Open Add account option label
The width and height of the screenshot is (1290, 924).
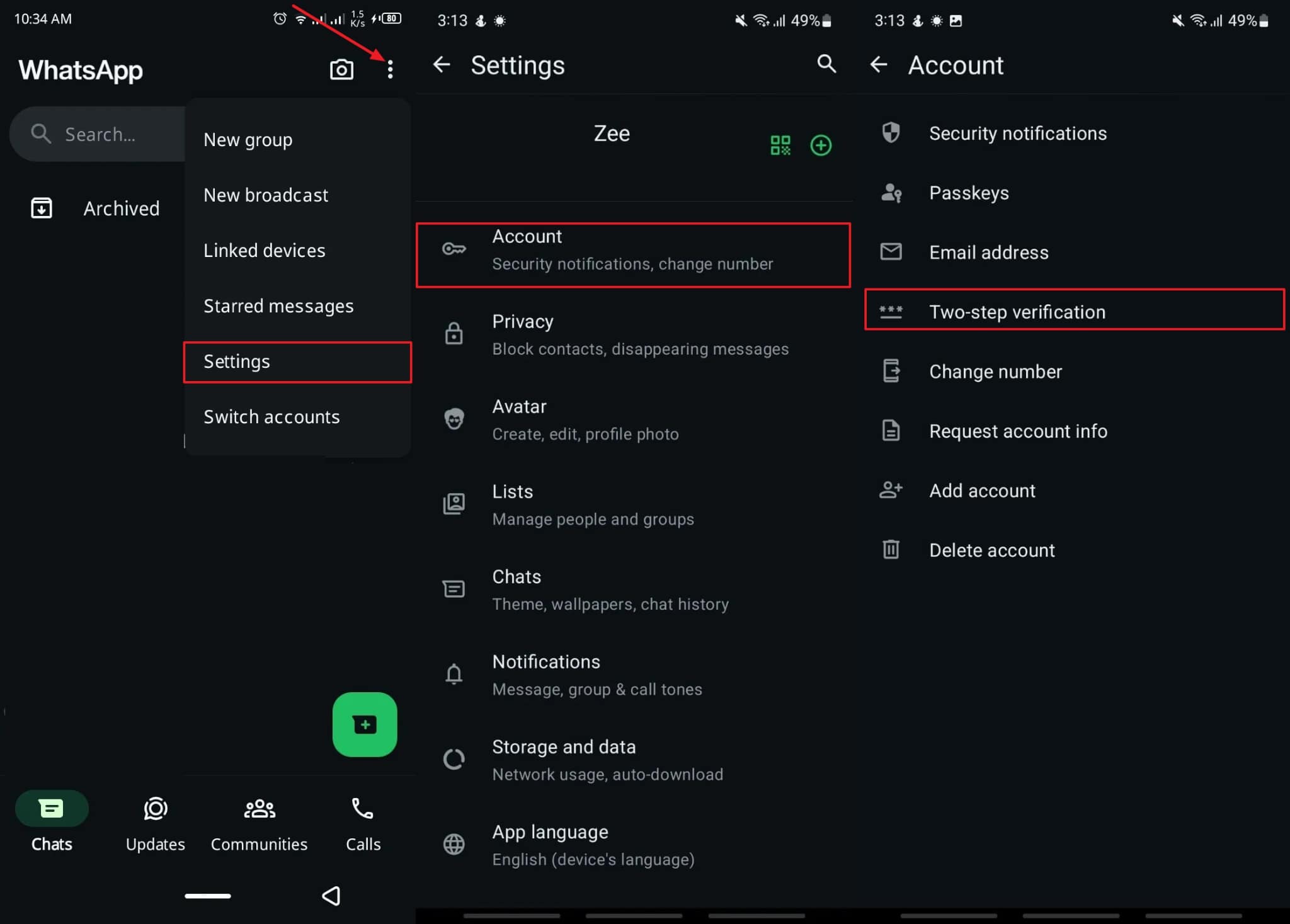click(981, 490)
